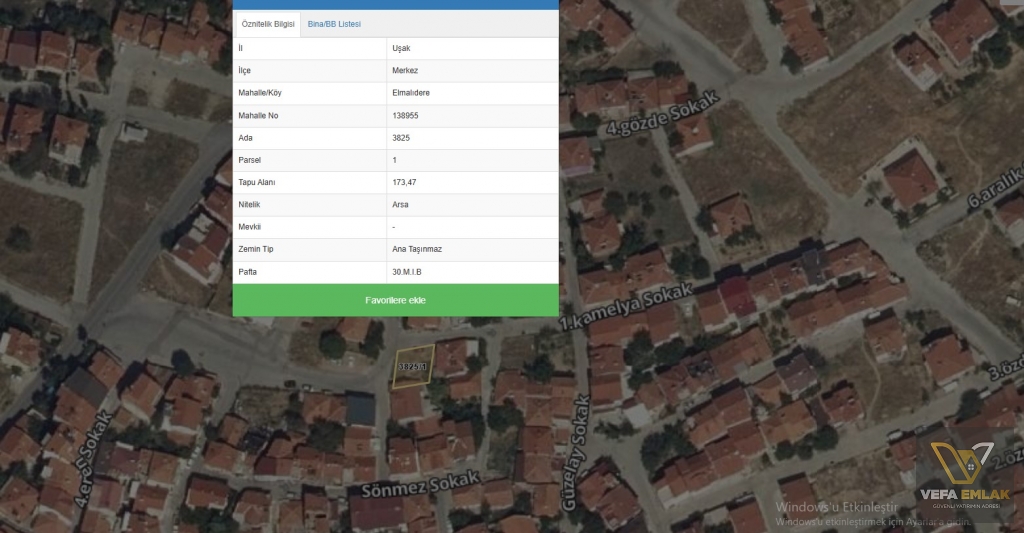This screenshot has height=533, width=1024.
Task: Click the highlighted parcel 3825/1 on map
Action: 413,366
